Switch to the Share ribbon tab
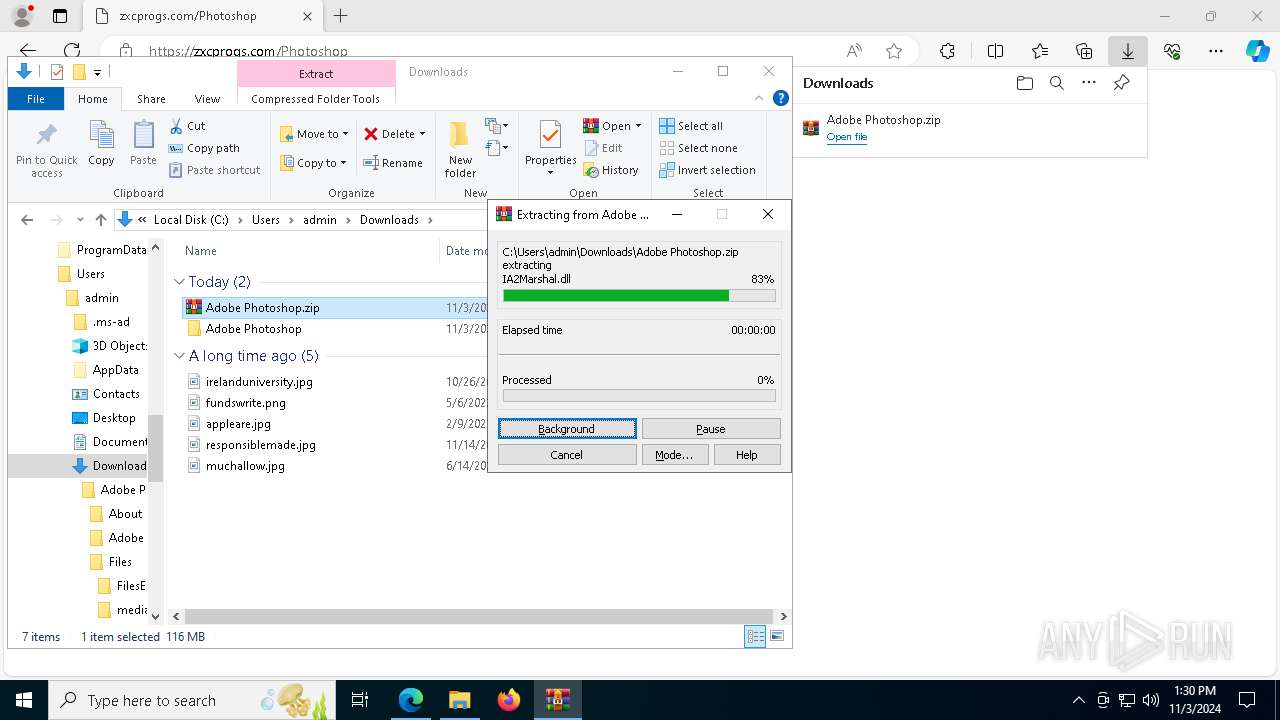The width and height of the screenshot is (1280, 720). coord(151,99)
